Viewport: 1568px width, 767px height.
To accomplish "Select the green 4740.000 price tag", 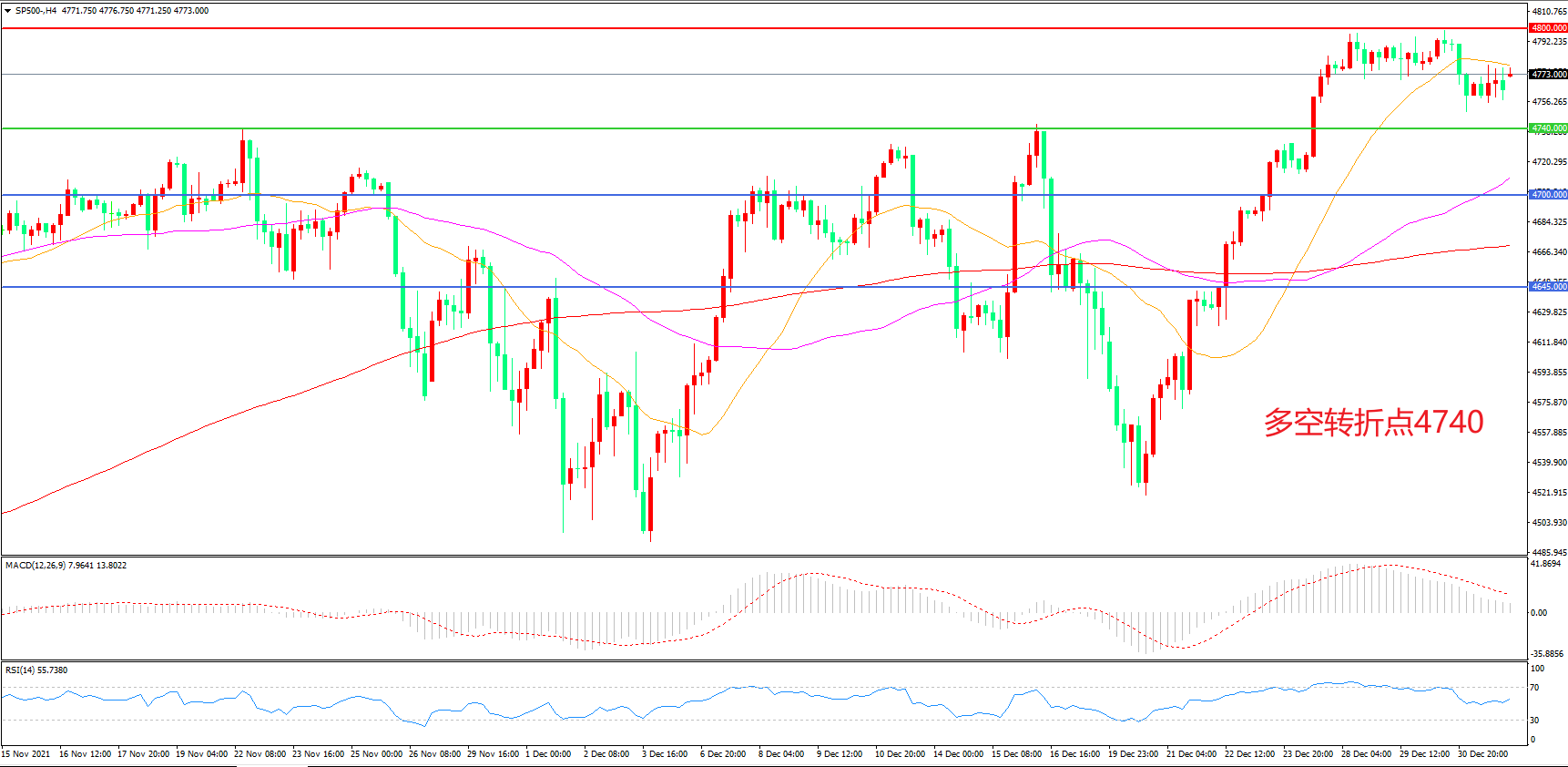I will 1548,128.
